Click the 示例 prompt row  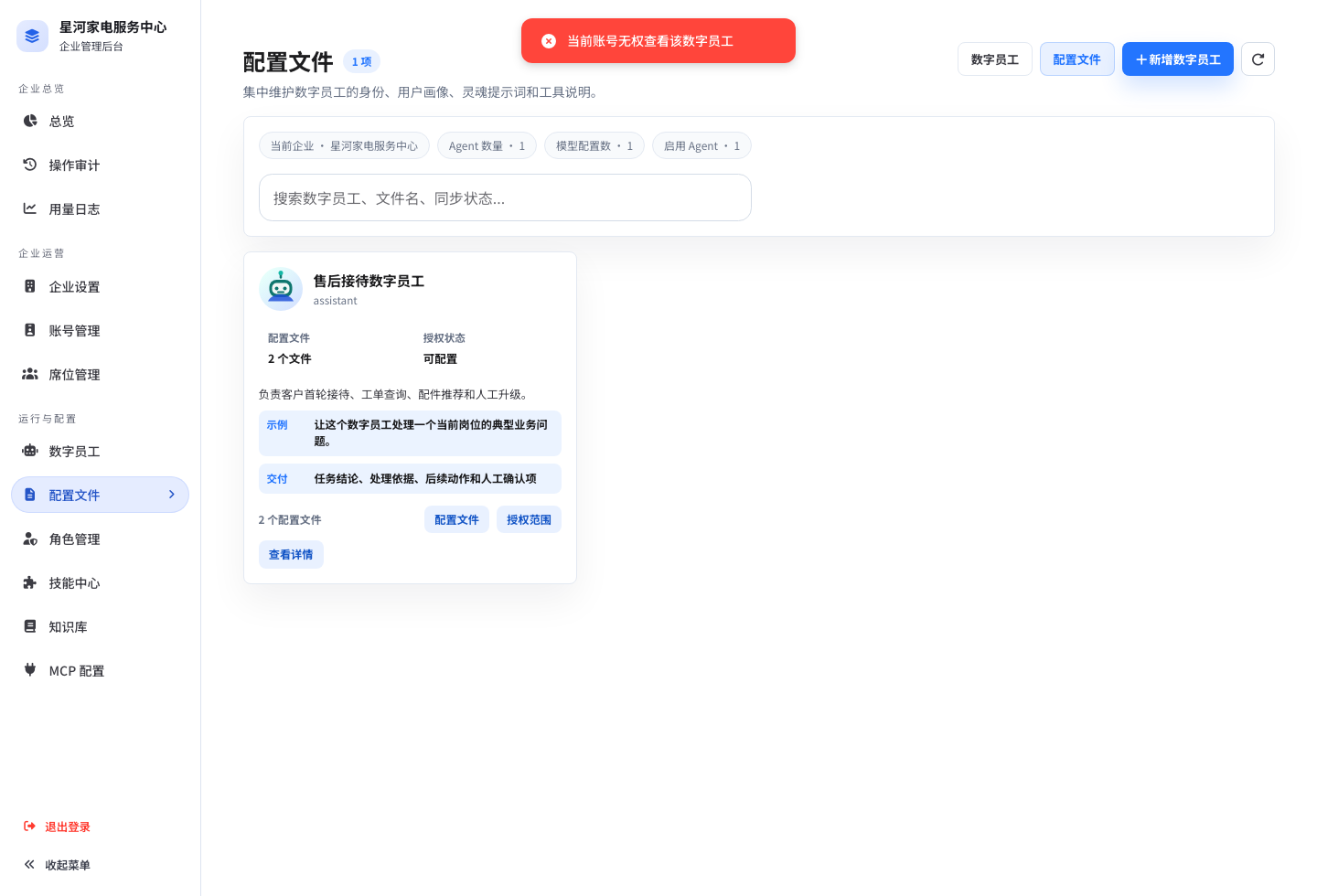coord(410,433)
